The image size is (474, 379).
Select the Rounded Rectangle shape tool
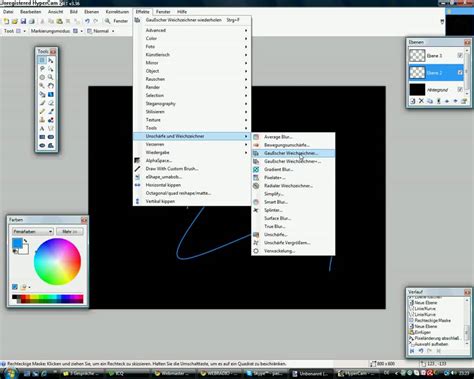pyautogui.click(x=51, y=137)
